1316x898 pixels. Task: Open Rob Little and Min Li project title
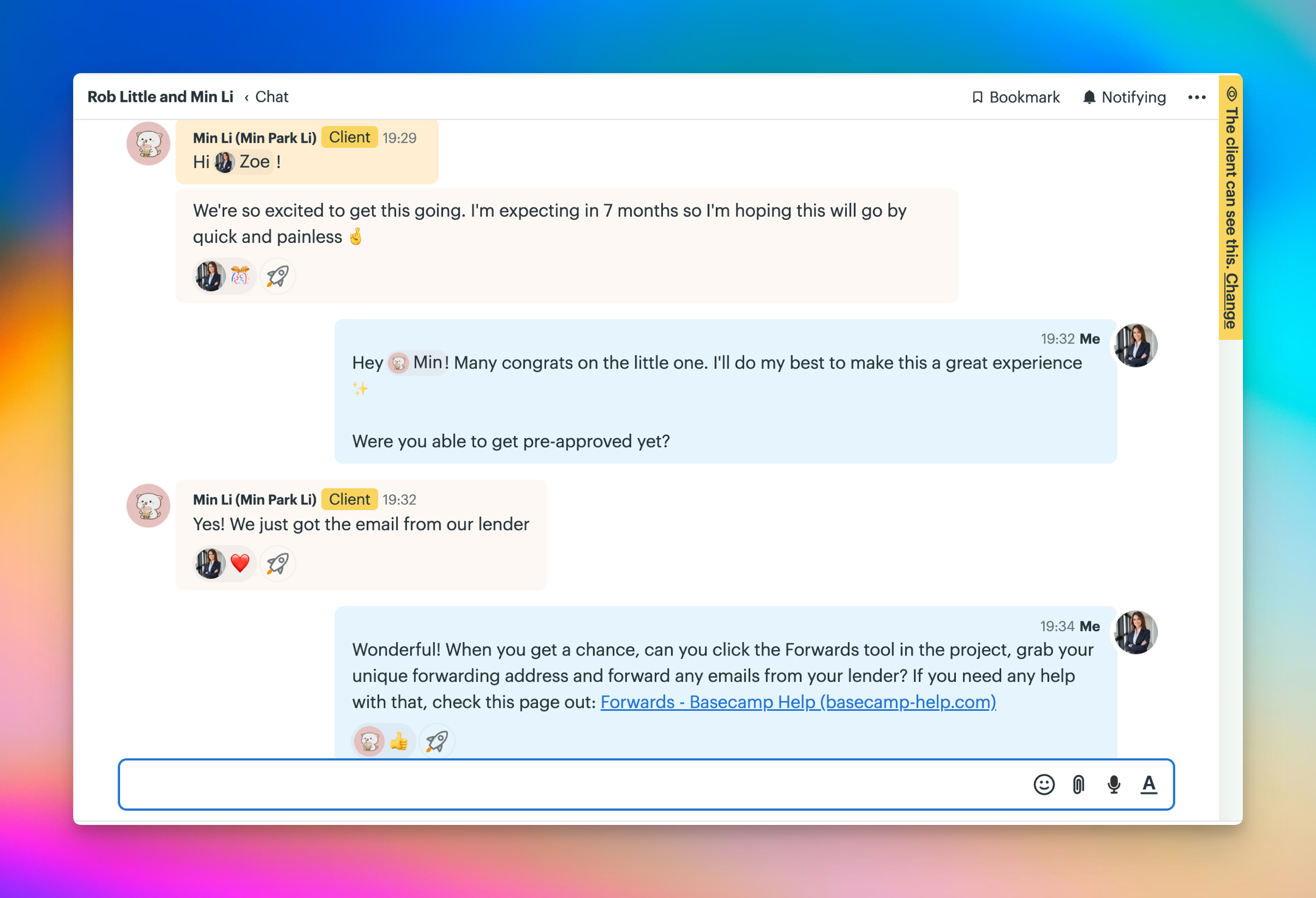[160, 97]
